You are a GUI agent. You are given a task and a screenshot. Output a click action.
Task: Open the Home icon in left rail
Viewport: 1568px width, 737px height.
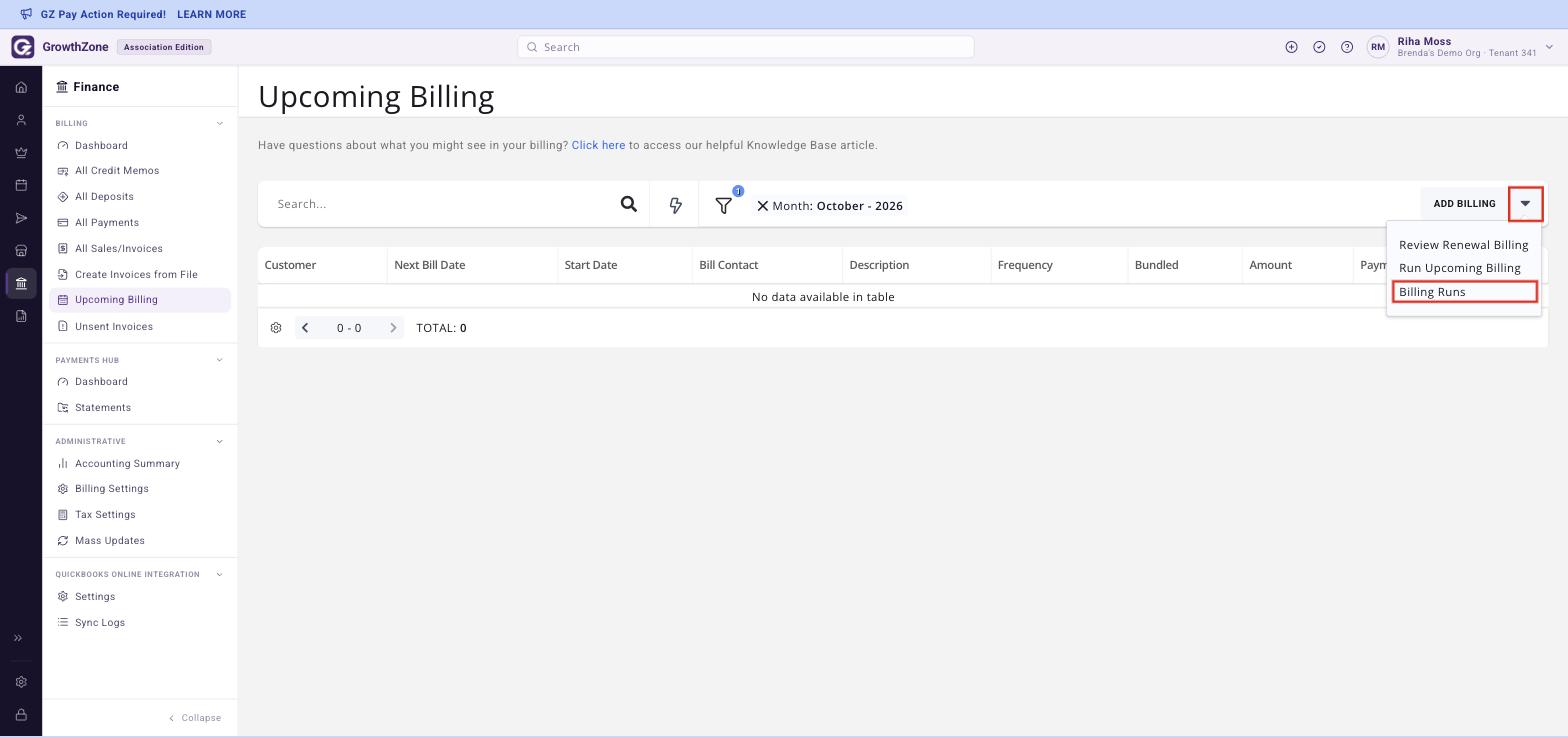(x=21, y=87)
